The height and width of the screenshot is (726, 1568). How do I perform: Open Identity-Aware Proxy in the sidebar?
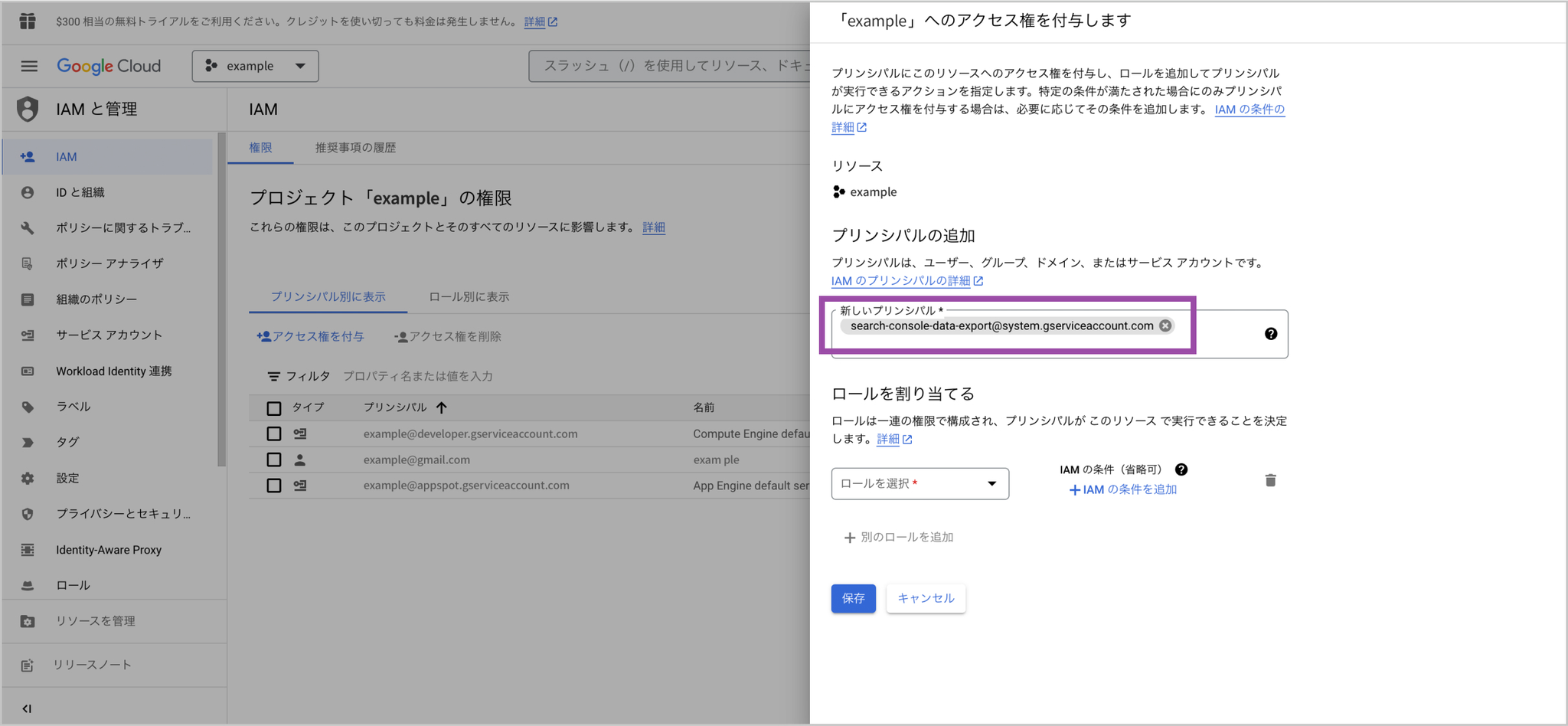107,550
